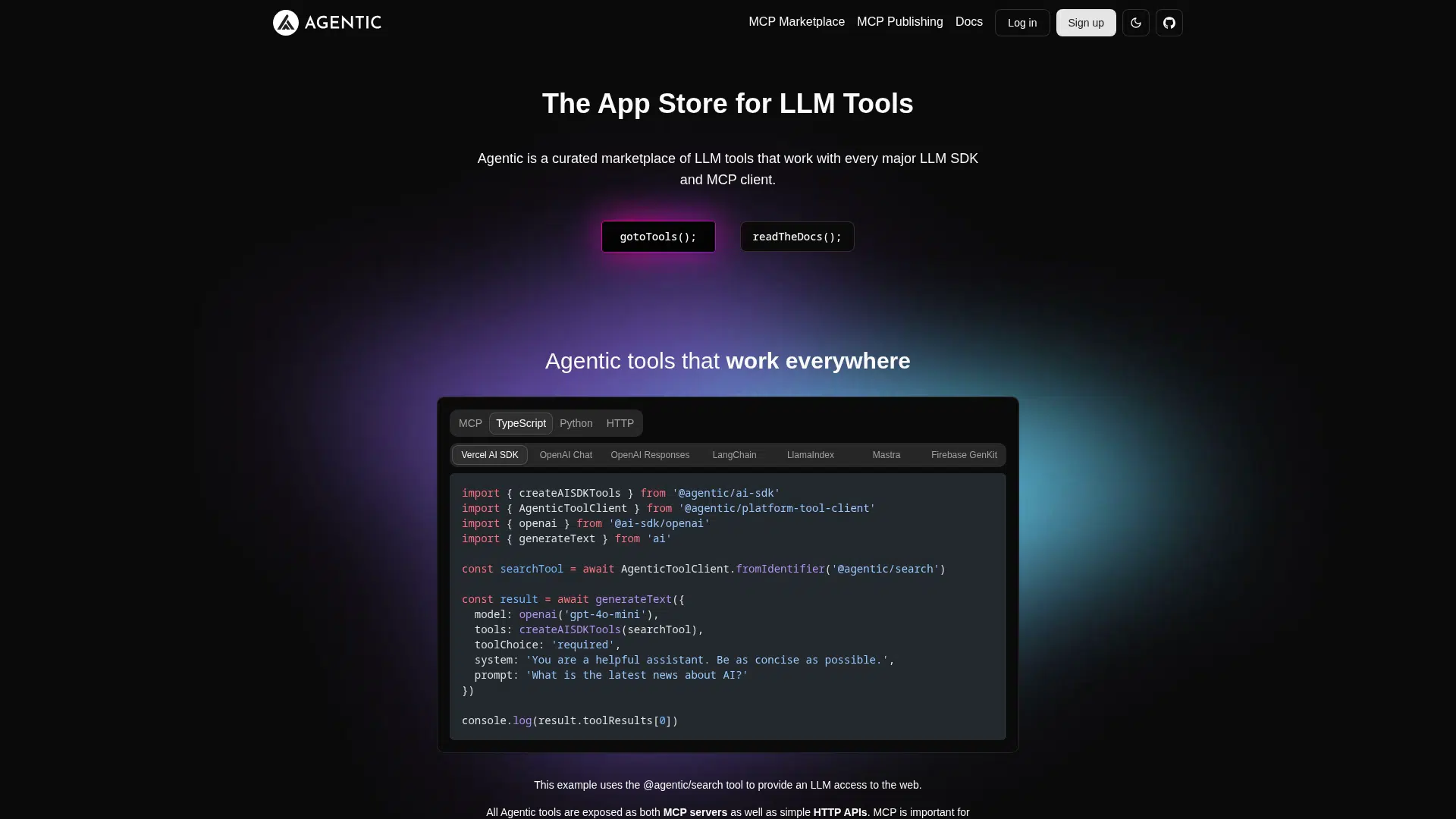
Task: Choose the LlamaIndex SDK tab
Action: tap(810, 455)
